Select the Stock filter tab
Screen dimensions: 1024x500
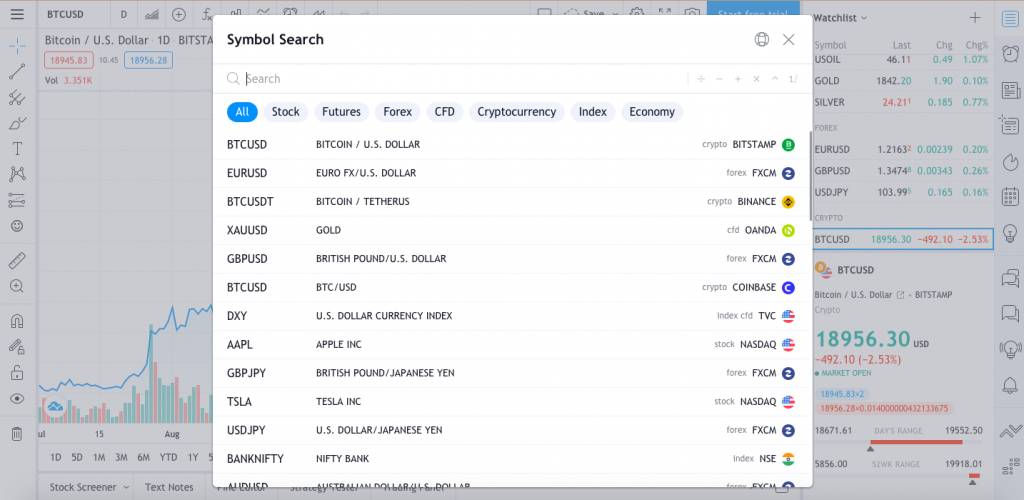point(285,112)
